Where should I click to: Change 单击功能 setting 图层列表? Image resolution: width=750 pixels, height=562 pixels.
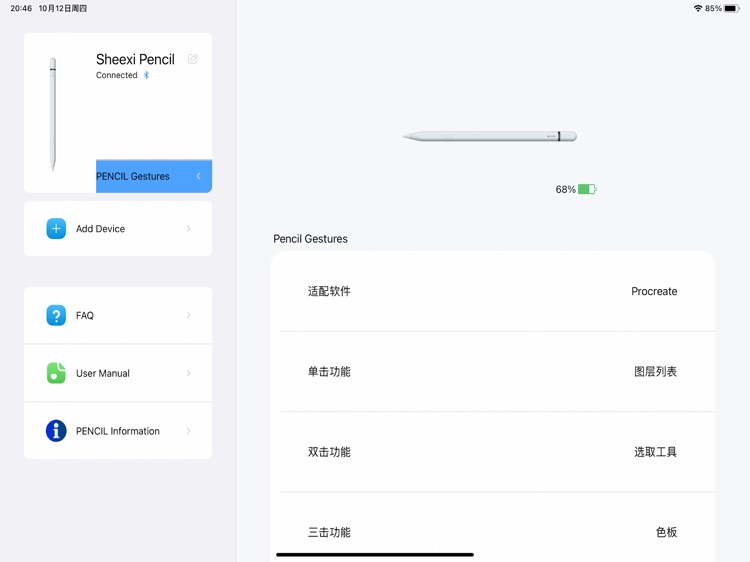point(655,372)
